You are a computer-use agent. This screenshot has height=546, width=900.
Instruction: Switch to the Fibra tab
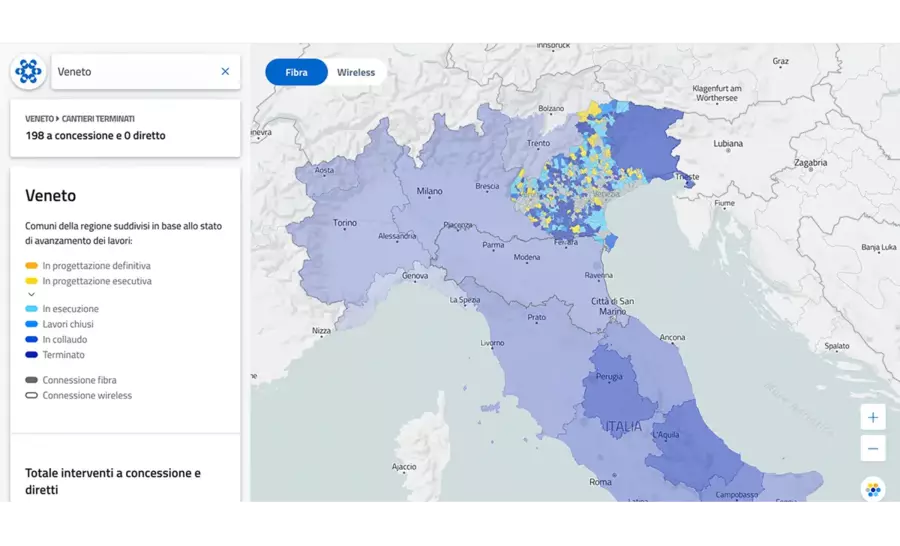296,72
